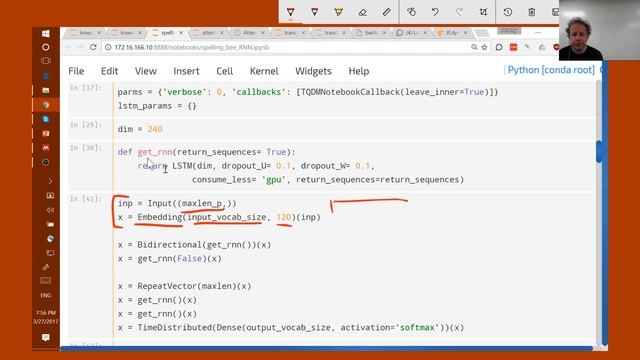Click the TimeDistributed Dense softmax line
This screenshot has height=360, width=640.
[x=291, y=327]
